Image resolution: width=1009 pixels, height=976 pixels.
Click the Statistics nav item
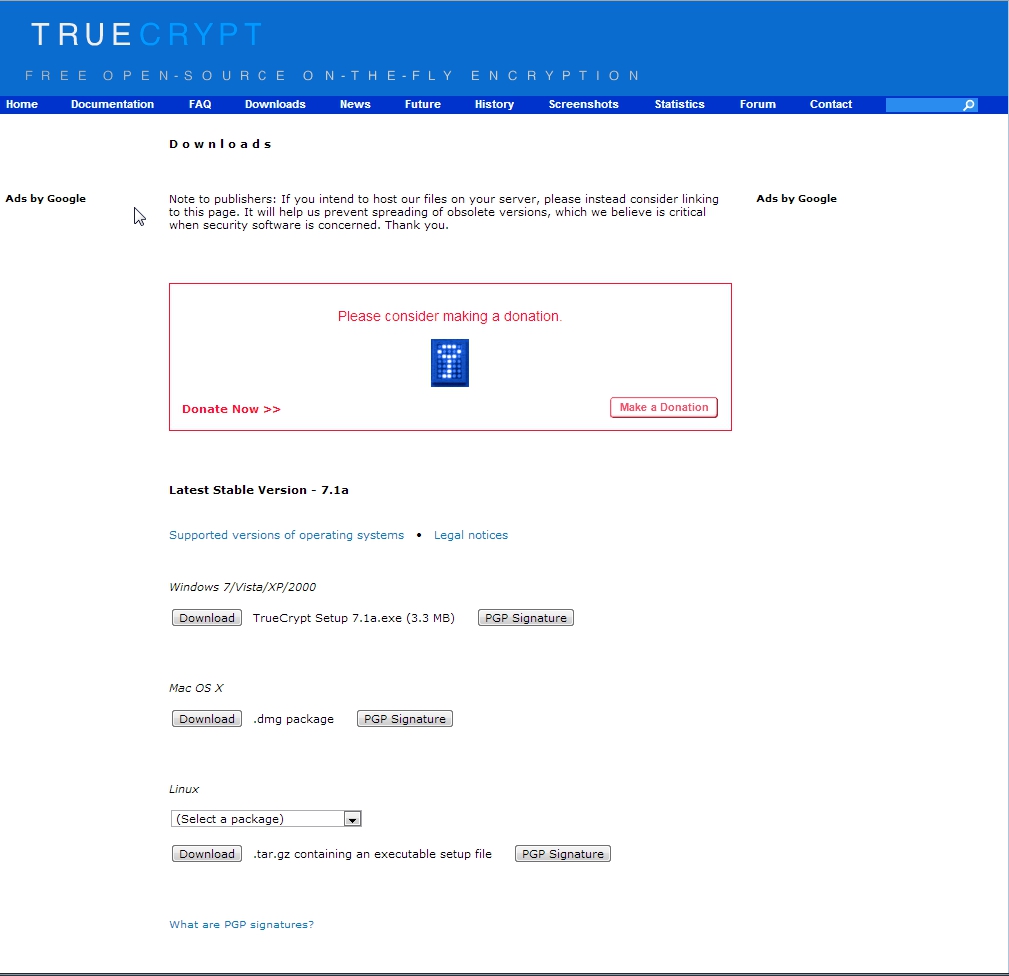tap(679, 104)
